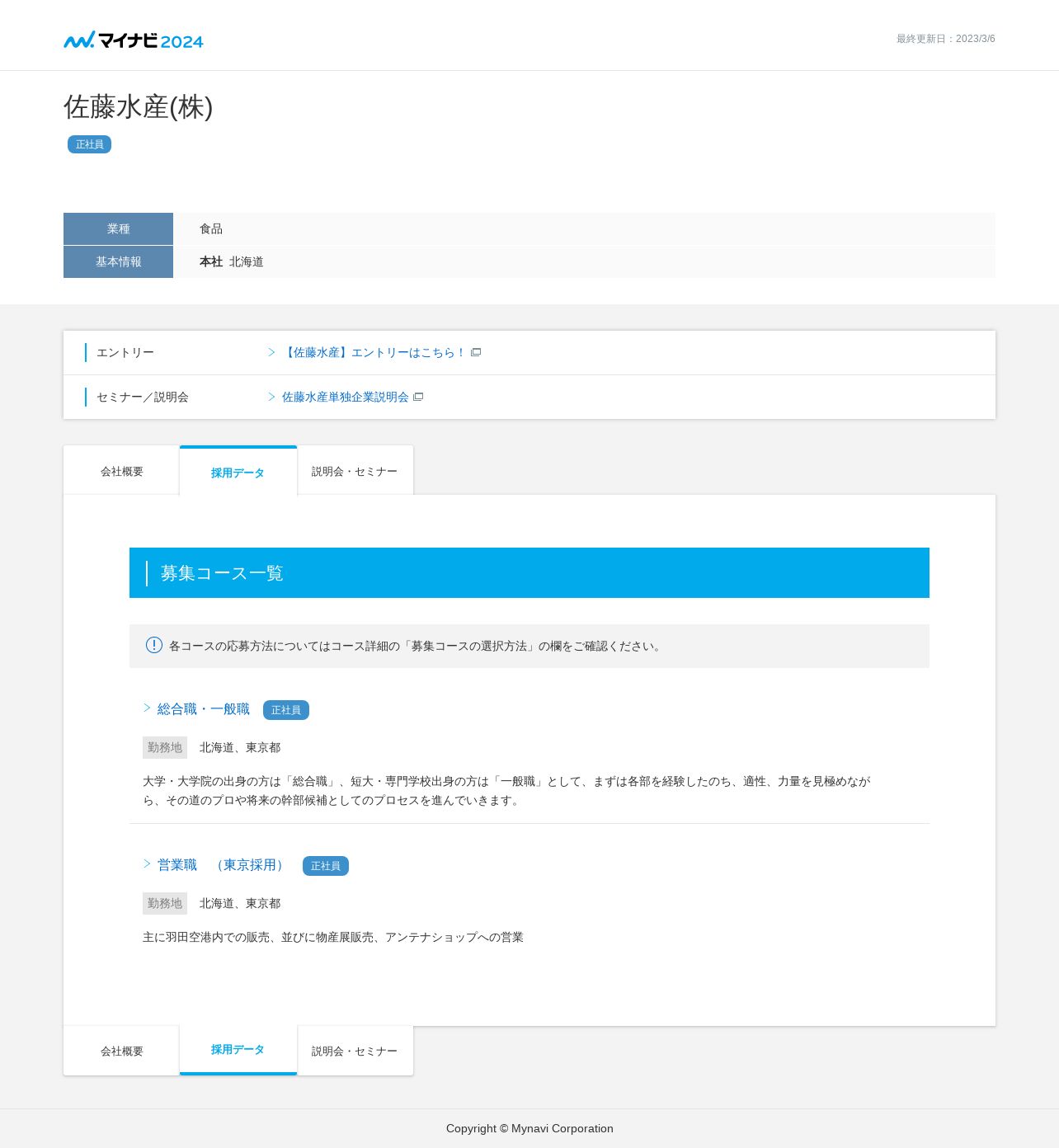Click chevron arrow before 総合職・一般職
This screenshot has height=1148, width=1059.
[x=147, y=708]
